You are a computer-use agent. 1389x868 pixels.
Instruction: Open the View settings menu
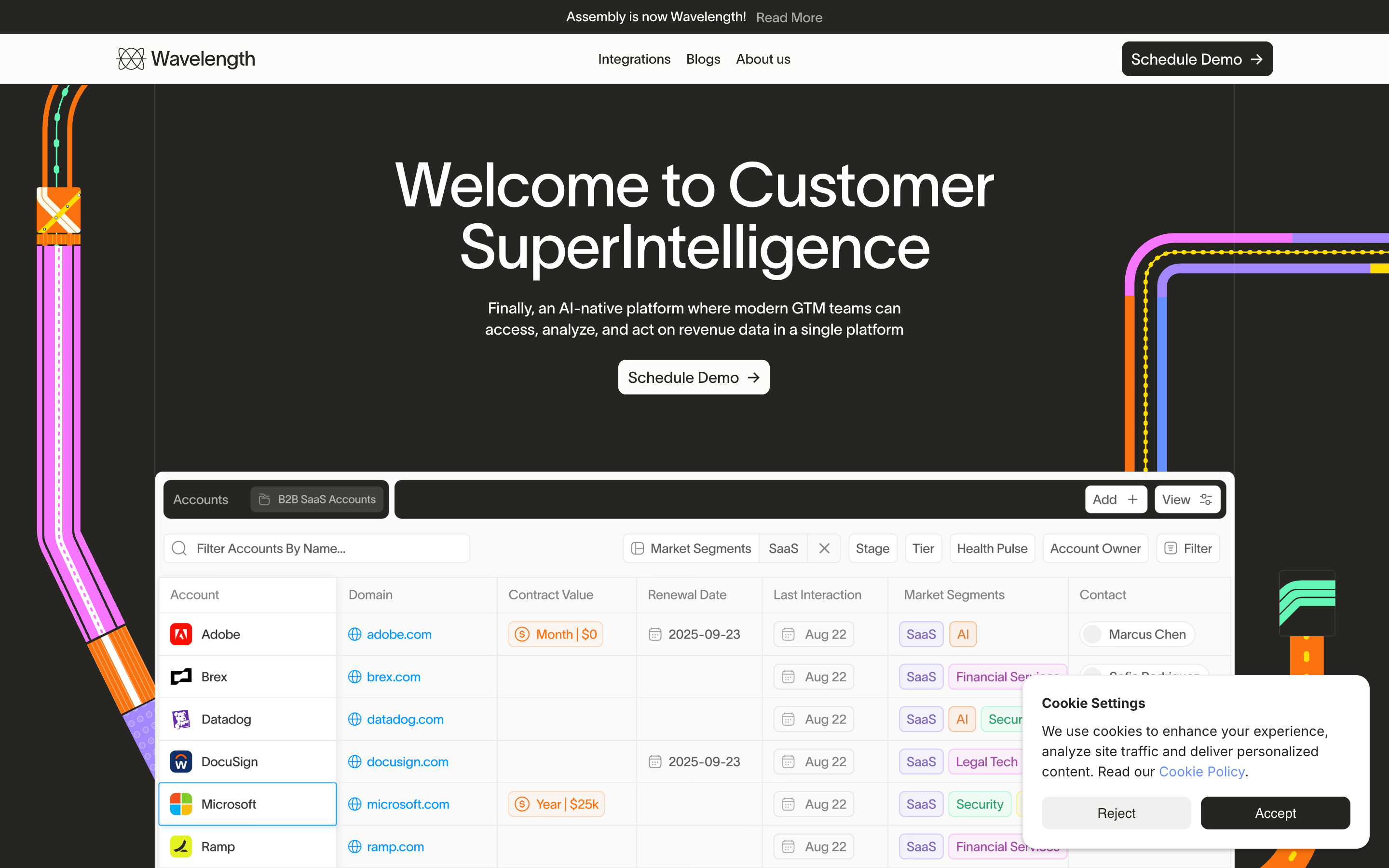[1187, 500]
